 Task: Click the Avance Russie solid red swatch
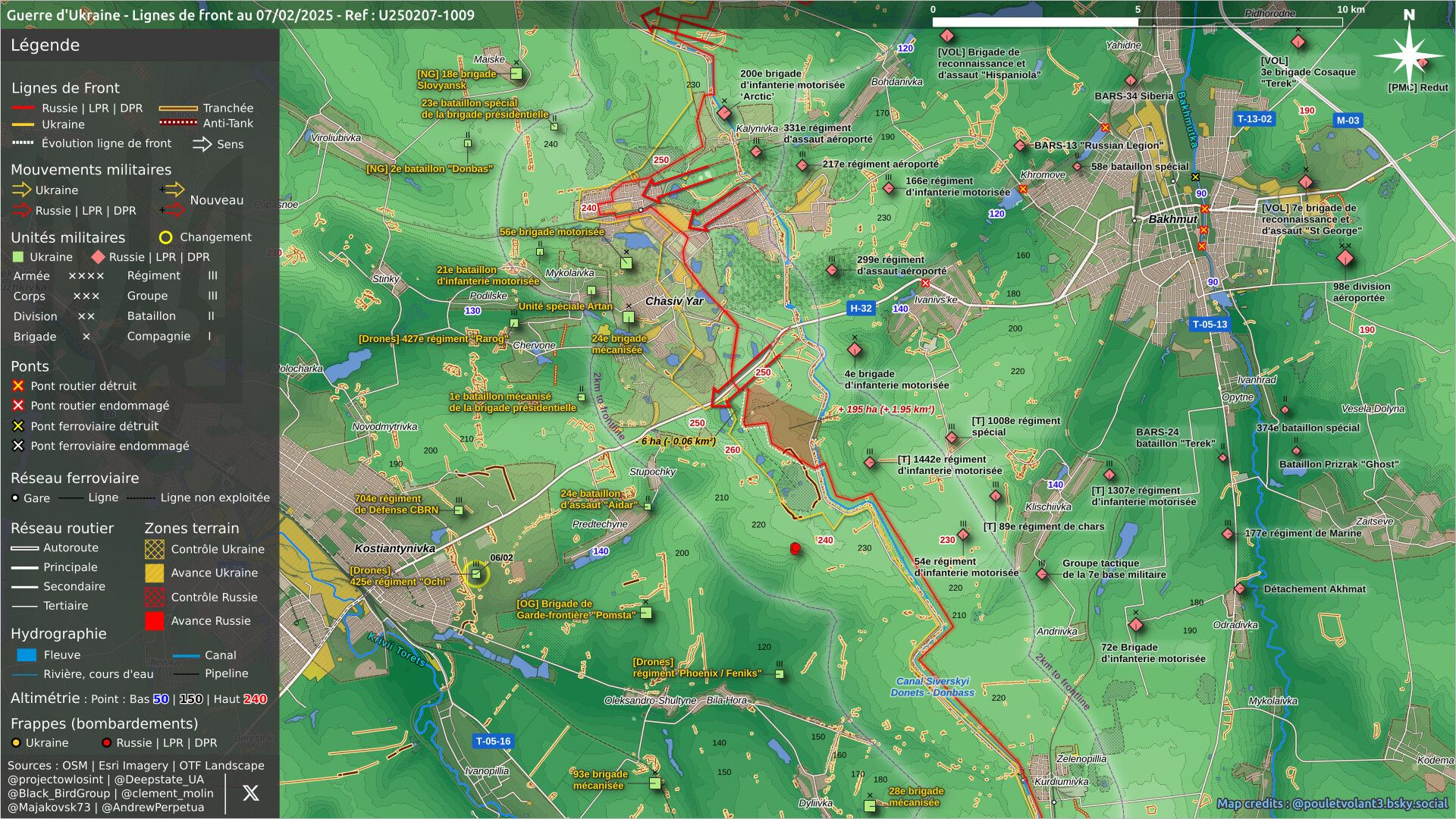(154, 620)
